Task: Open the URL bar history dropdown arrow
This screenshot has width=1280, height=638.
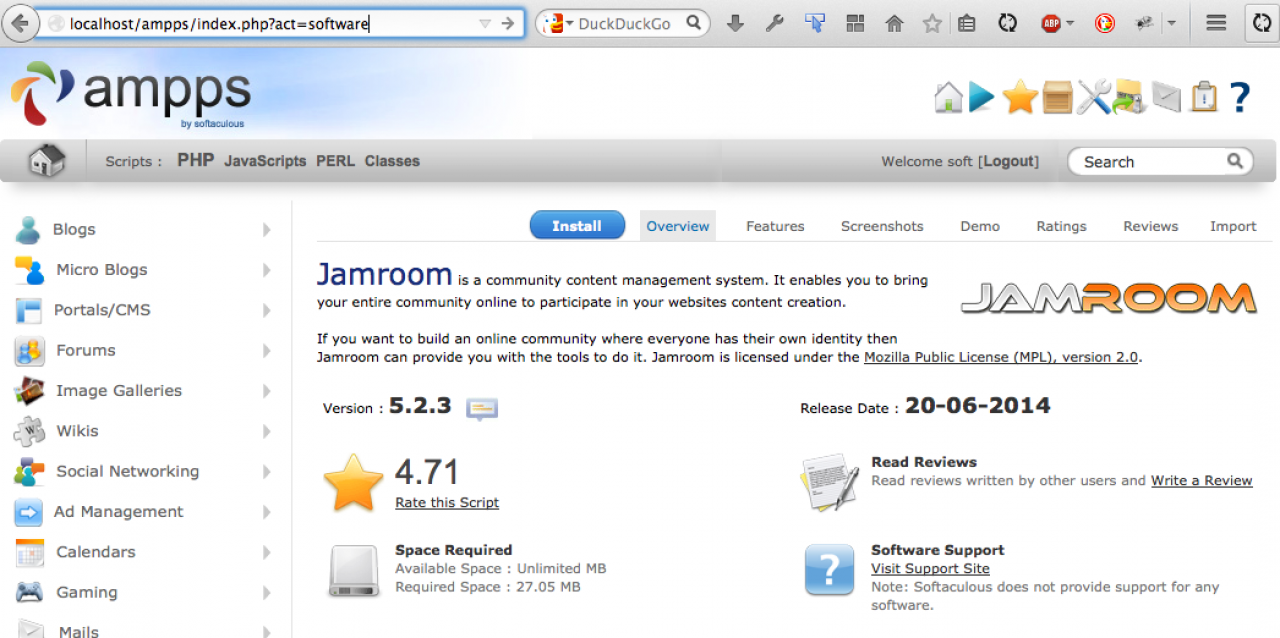Action: pos(485,23)
